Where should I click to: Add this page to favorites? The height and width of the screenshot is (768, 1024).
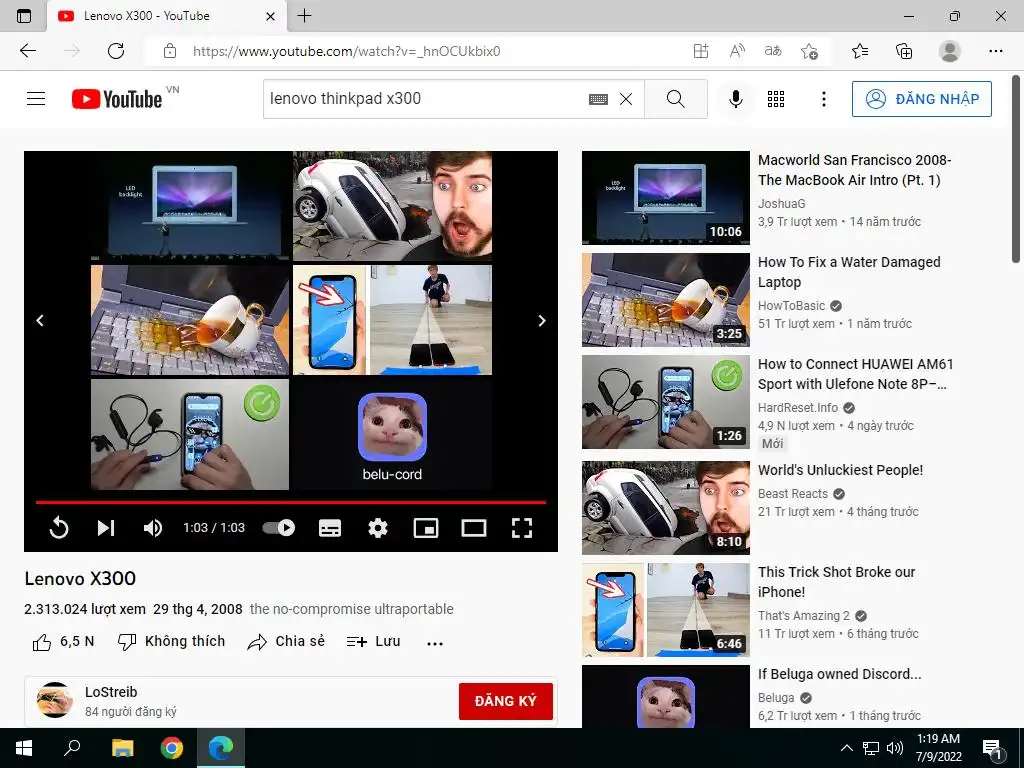tap(810, 51)
